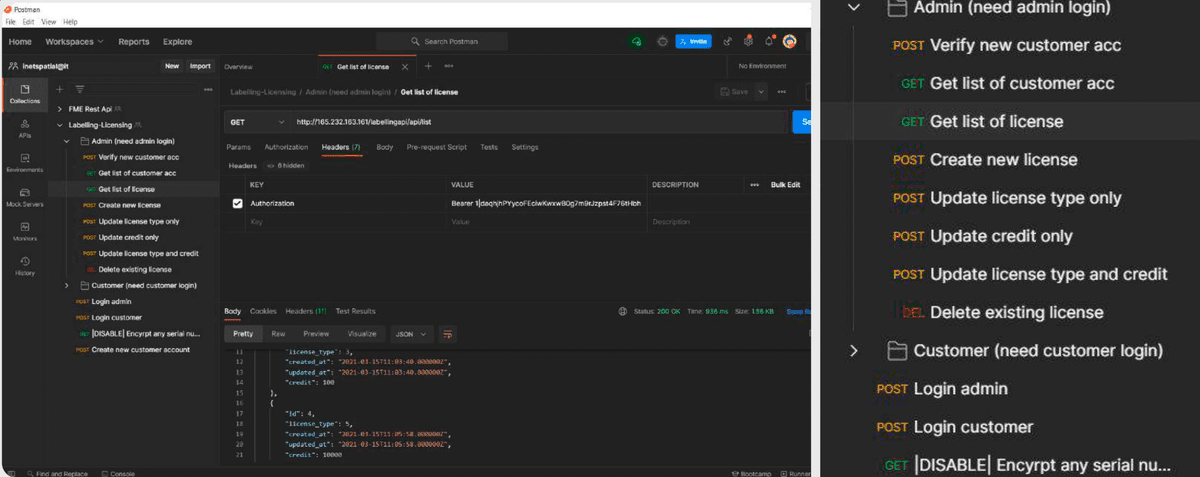
Task: Close the Get list of license tab
Action: (x=404, y=67)
